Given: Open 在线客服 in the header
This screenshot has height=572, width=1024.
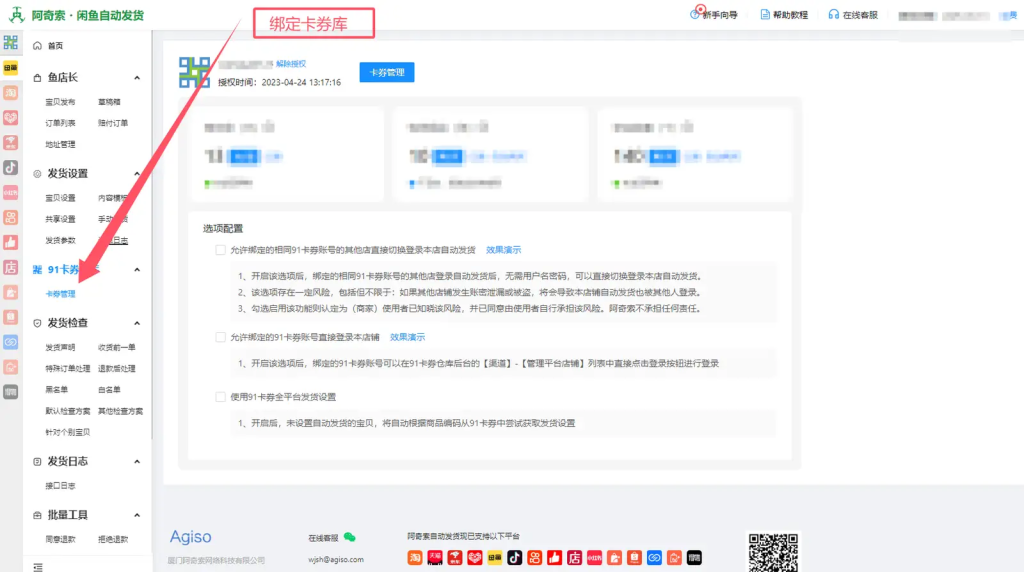Looking at the screenshot, I should coord(860,15).
